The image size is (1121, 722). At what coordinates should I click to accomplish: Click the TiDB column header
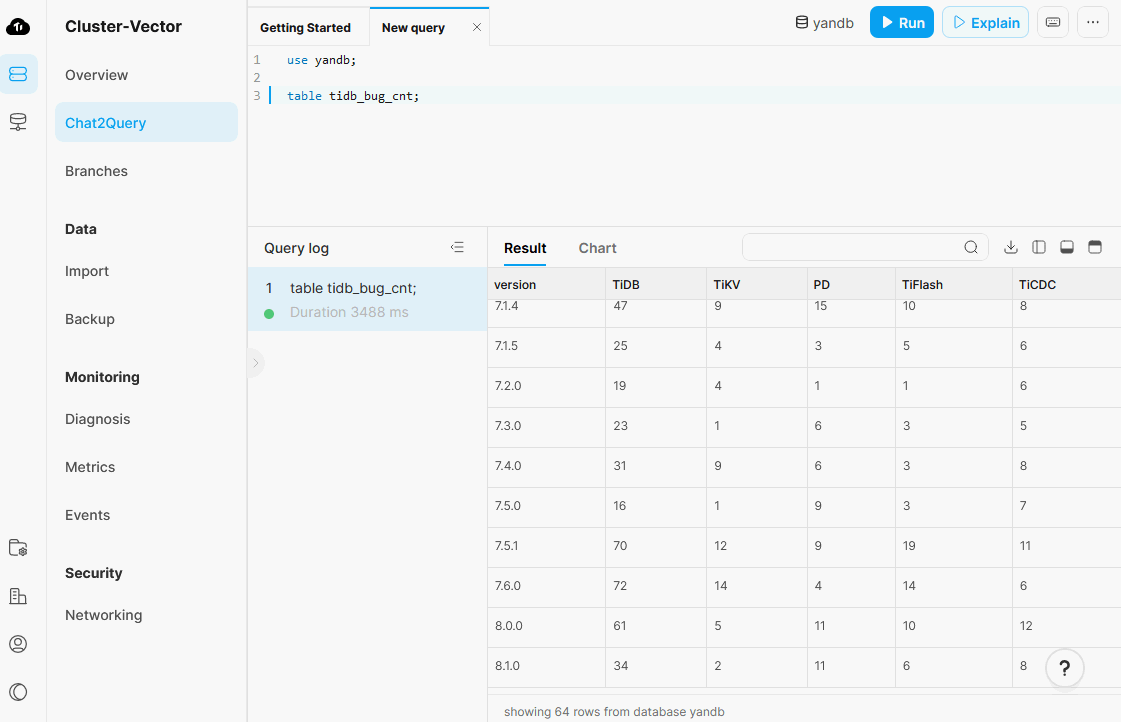(656, 285)
